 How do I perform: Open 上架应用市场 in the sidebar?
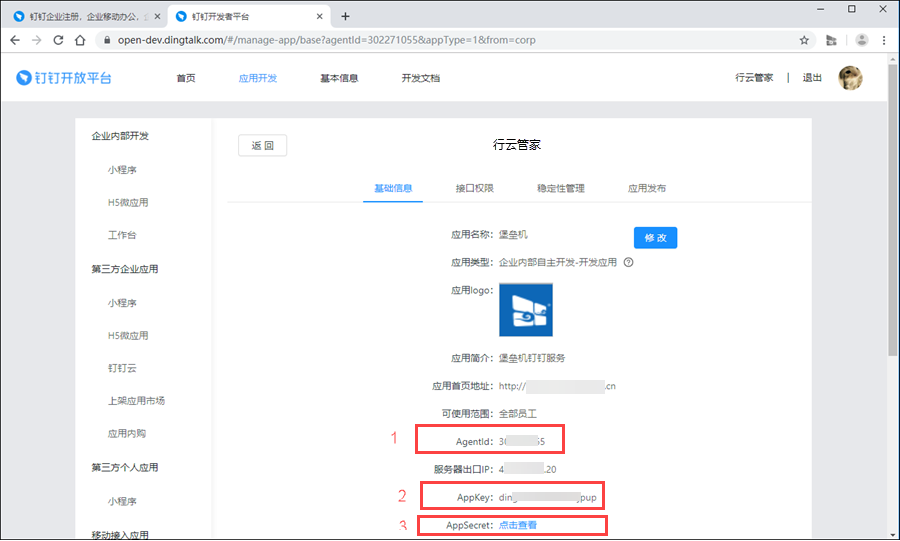tap(136, 400)
